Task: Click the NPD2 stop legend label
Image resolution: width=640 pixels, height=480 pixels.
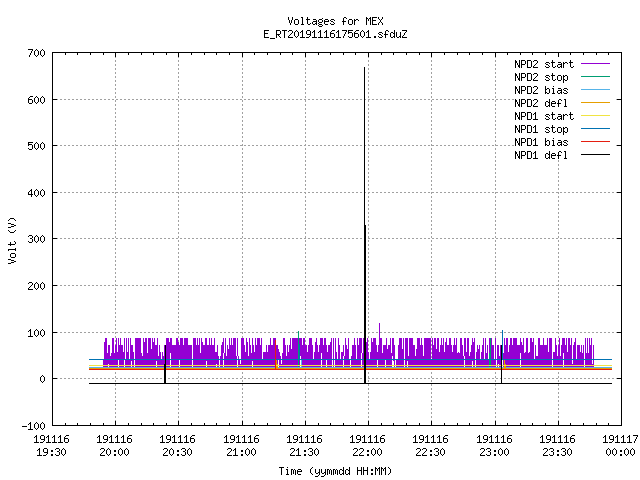Action: [x=541, y=77]
